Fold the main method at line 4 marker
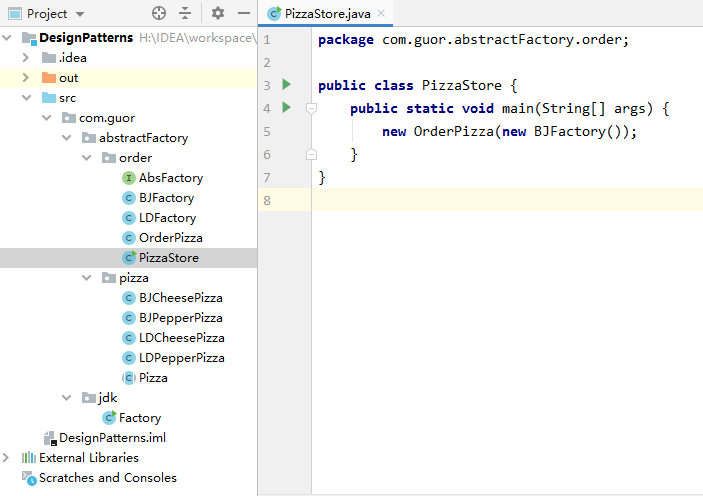Image resolution: width=703 pixels, height=496 pixels. 311,108
